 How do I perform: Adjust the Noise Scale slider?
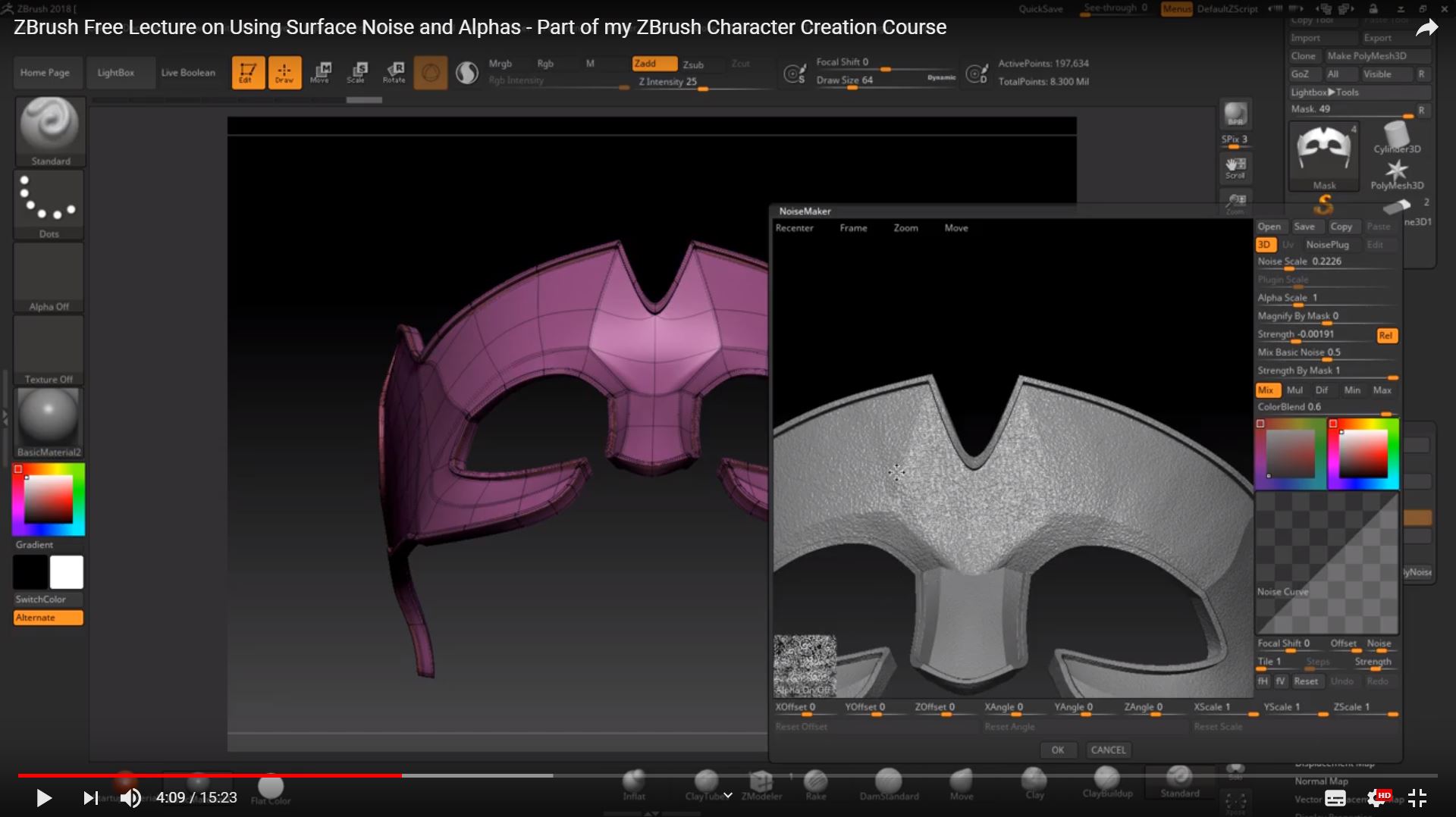[x=1326, y=262]
